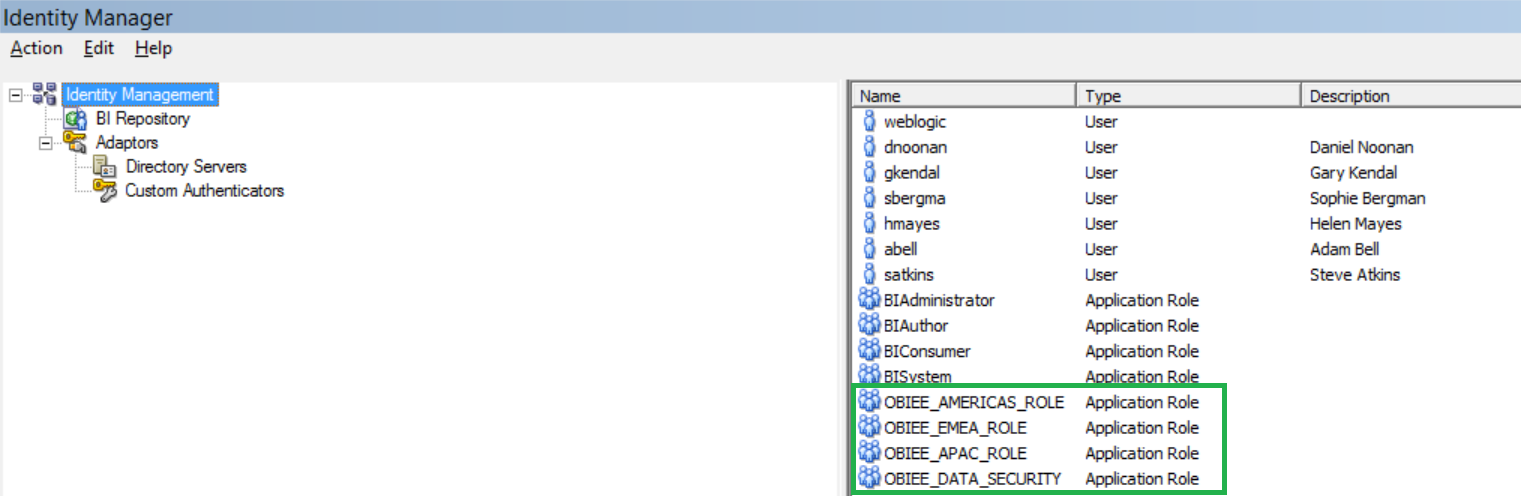Open the Edit menu
Viewport: 1521px width, 496px height.
point(99,48)
